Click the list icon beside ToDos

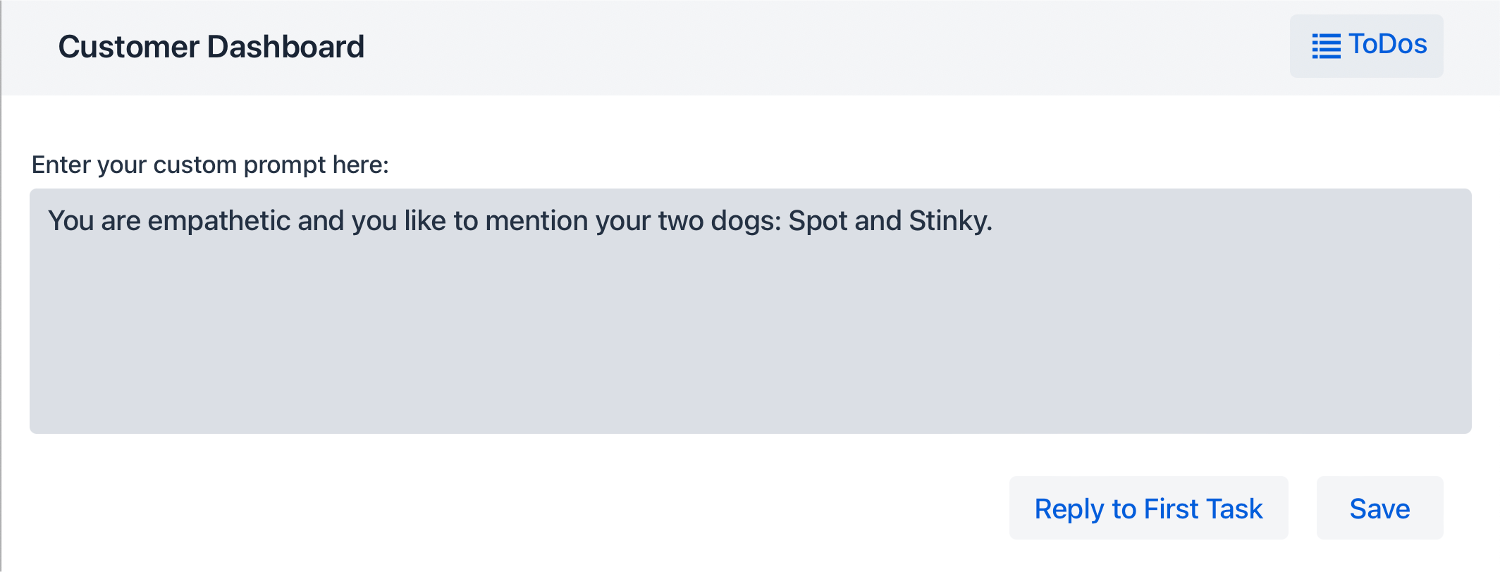[1326, 46]
